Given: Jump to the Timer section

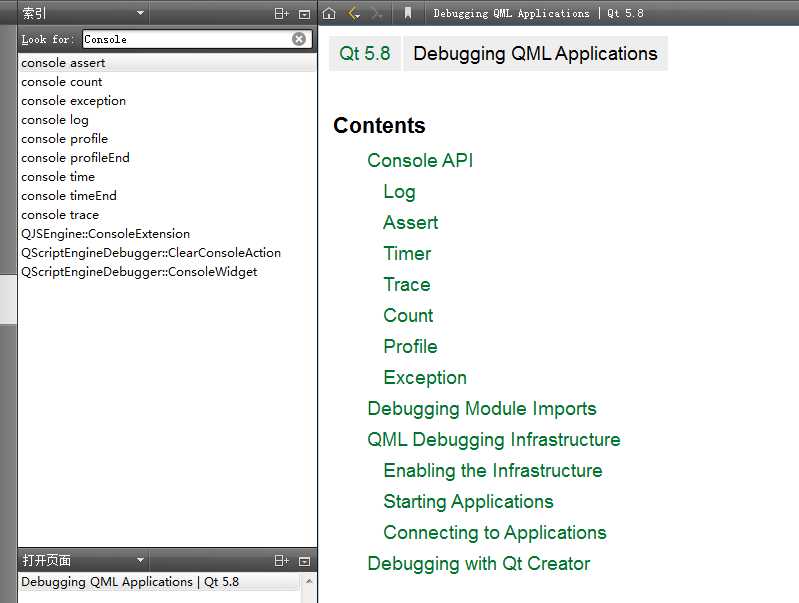Looking at the screenshot, I should pyautogui.click(x=407, y=254).
